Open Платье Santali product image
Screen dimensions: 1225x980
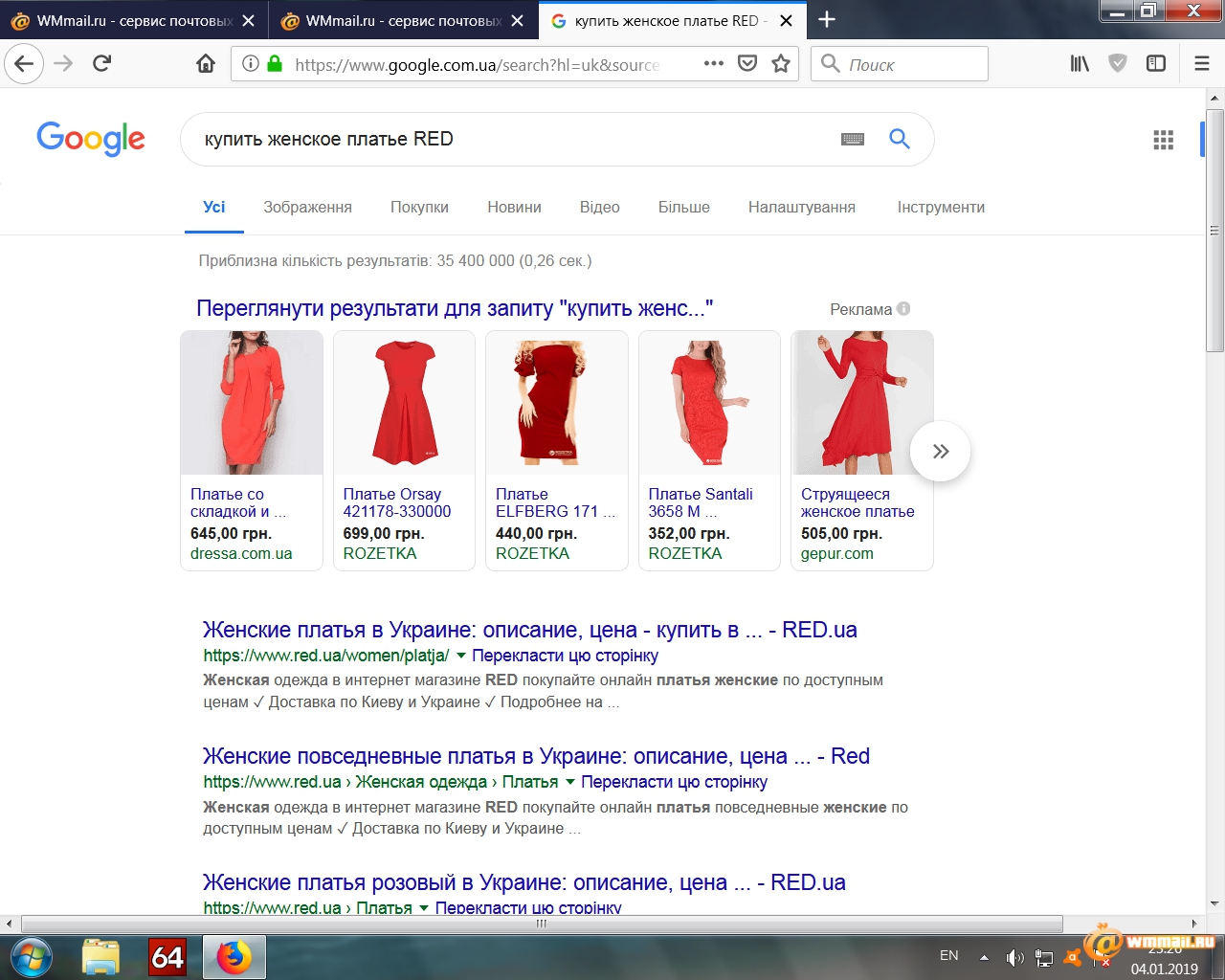click(709, 403)
